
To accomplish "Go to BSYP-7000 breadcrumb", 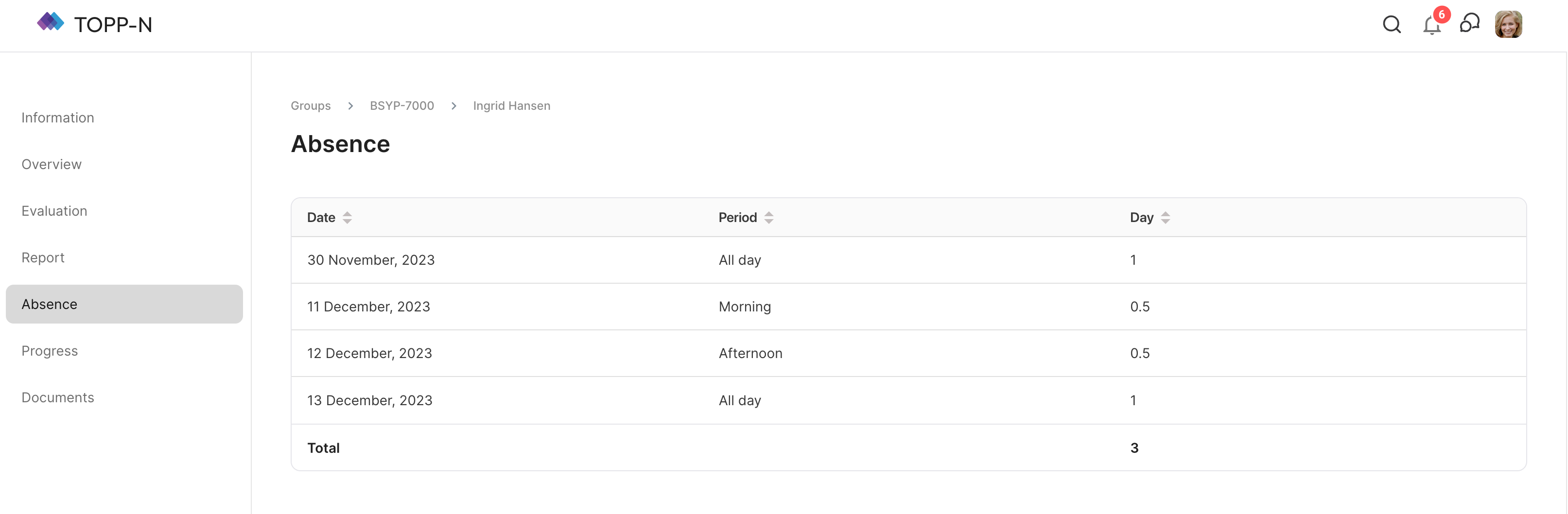I will 402,106.
